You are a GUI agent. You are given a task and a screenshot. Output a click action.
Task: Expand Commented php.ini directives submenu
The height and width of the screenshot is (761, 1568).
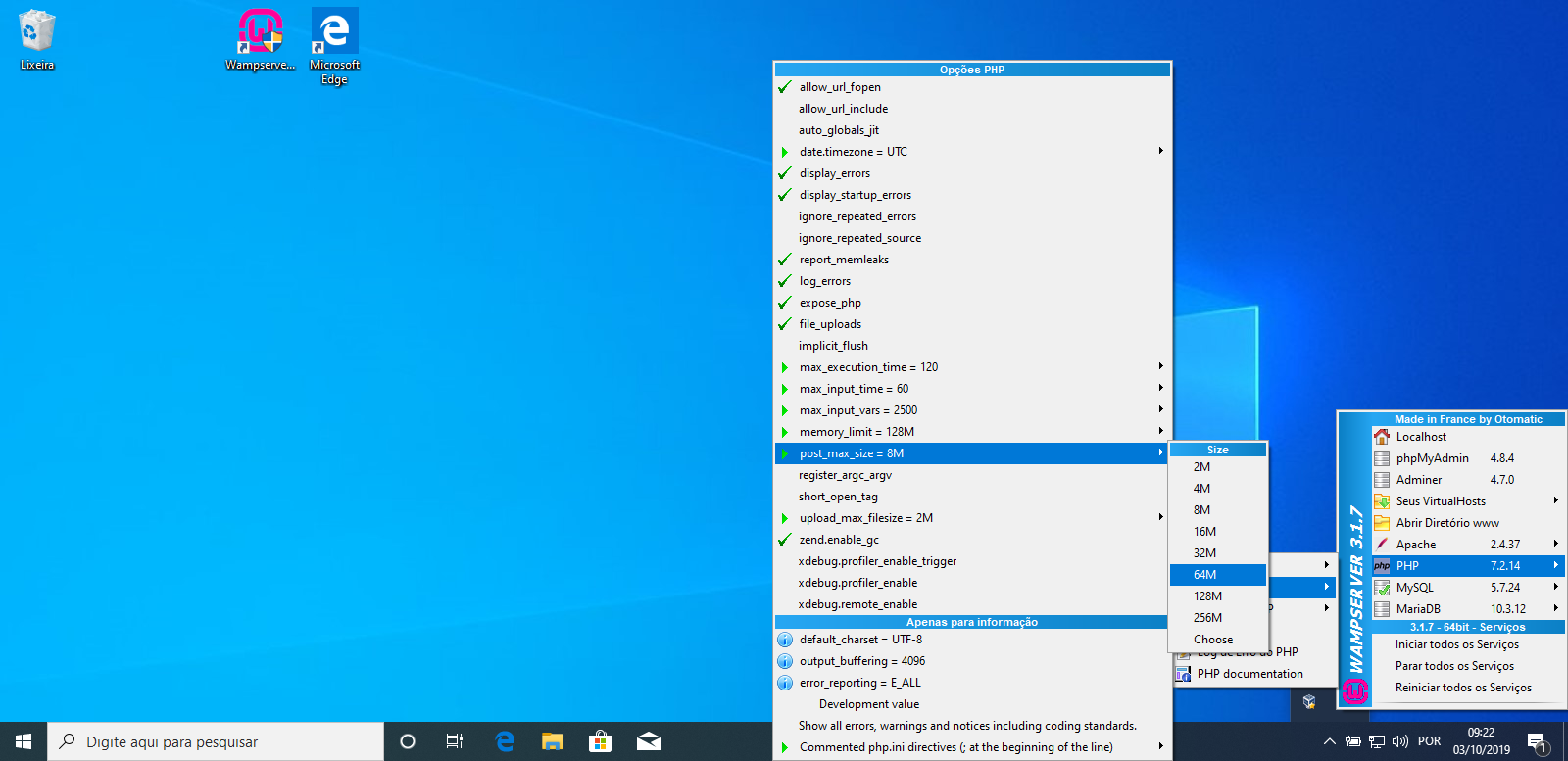point(971,747)
